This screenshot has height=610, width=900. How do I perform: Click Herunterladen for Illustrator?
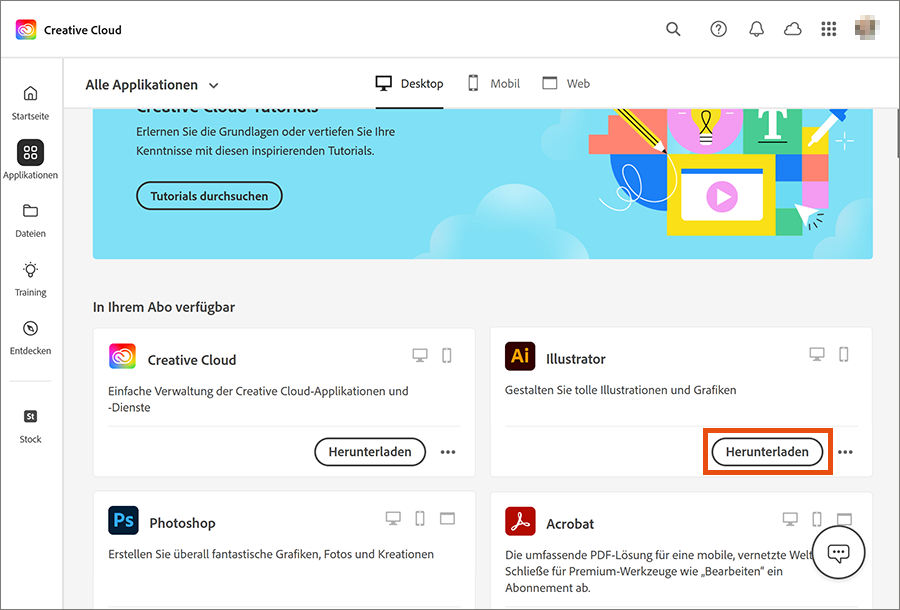click(767, 452)
